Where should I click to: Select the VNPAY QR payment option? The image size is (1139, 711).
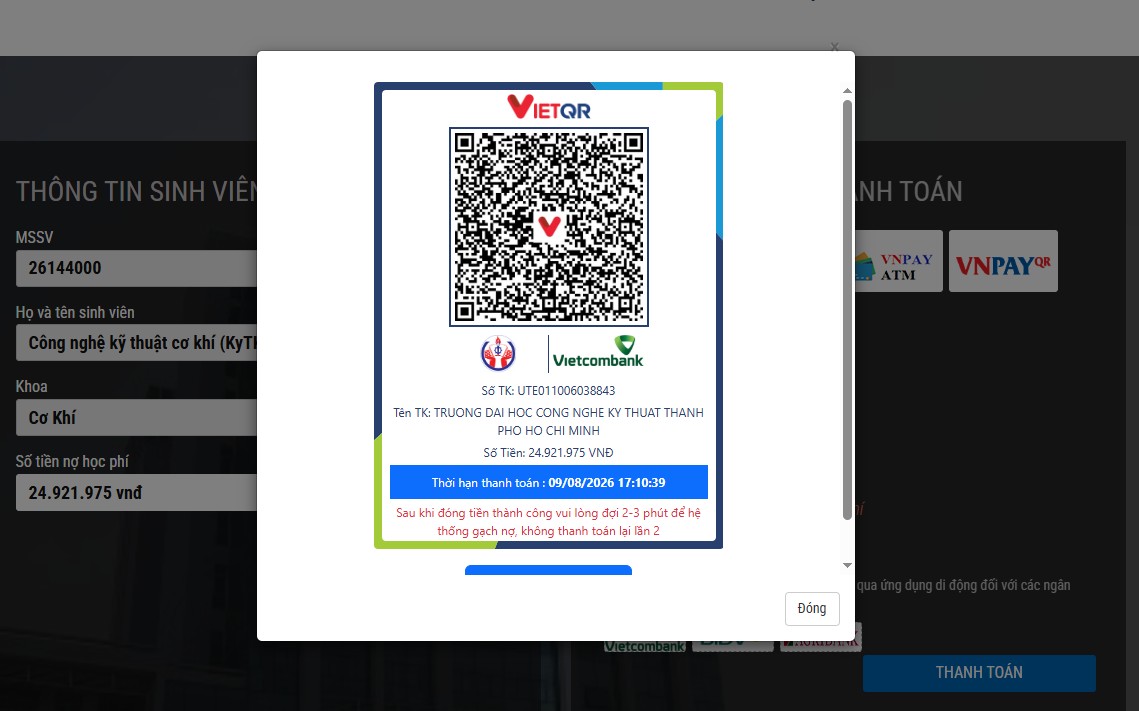(x=1003, y=261)
